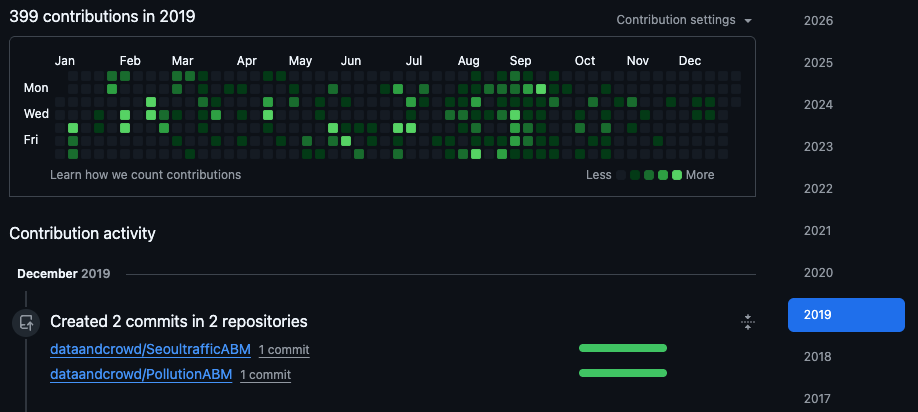This screenshot has width=918, height=412.
Task: Open the 2017 contribution year
Action: point(818,399)
